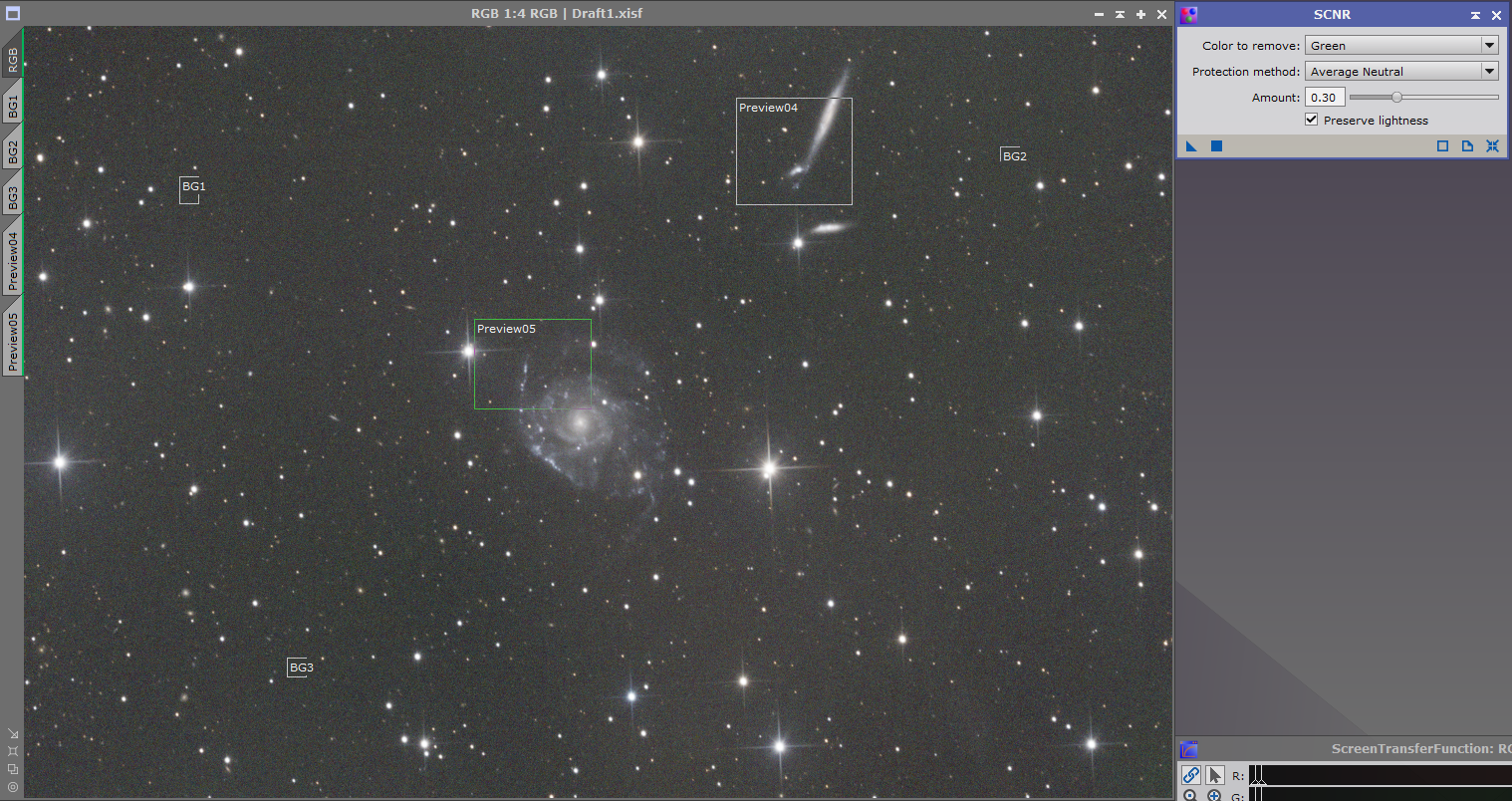This screenshot has width=1512, height=801.
Task: Expand the Protection method dropdown
Action: tap(1401, 72)
